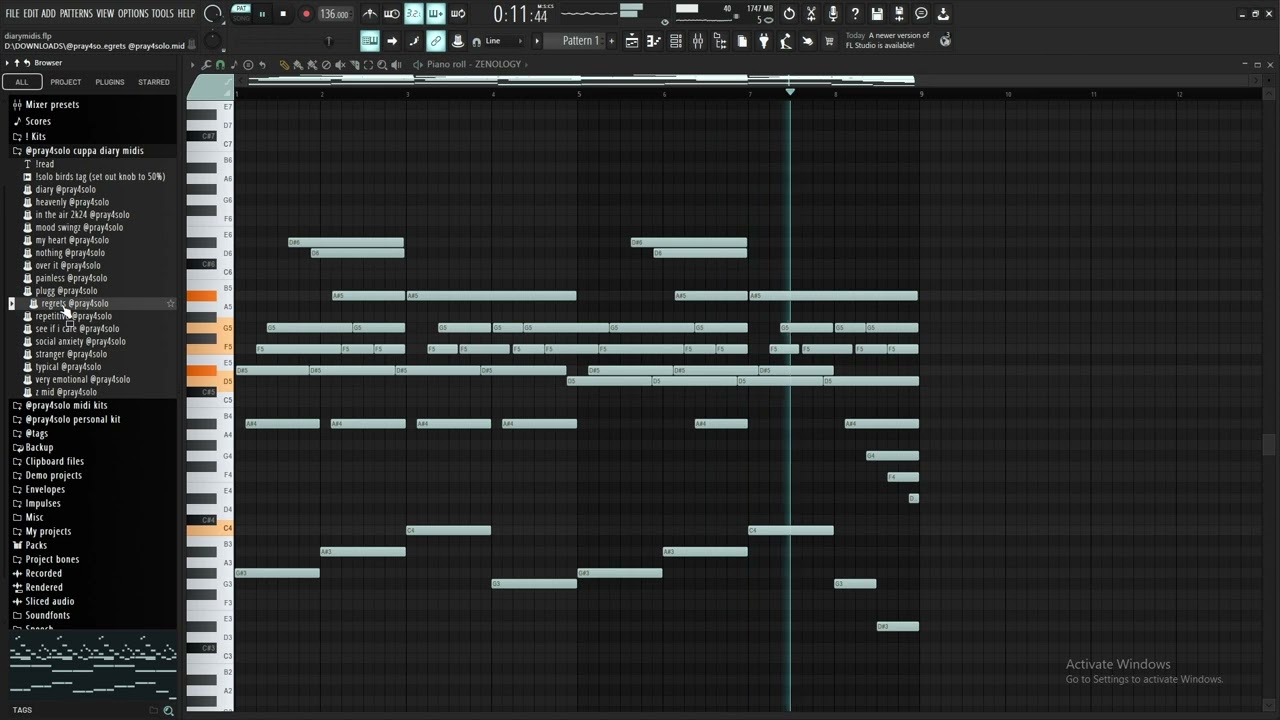
Task: Toggle wait for input before recording
Action: tap(391, 14)
